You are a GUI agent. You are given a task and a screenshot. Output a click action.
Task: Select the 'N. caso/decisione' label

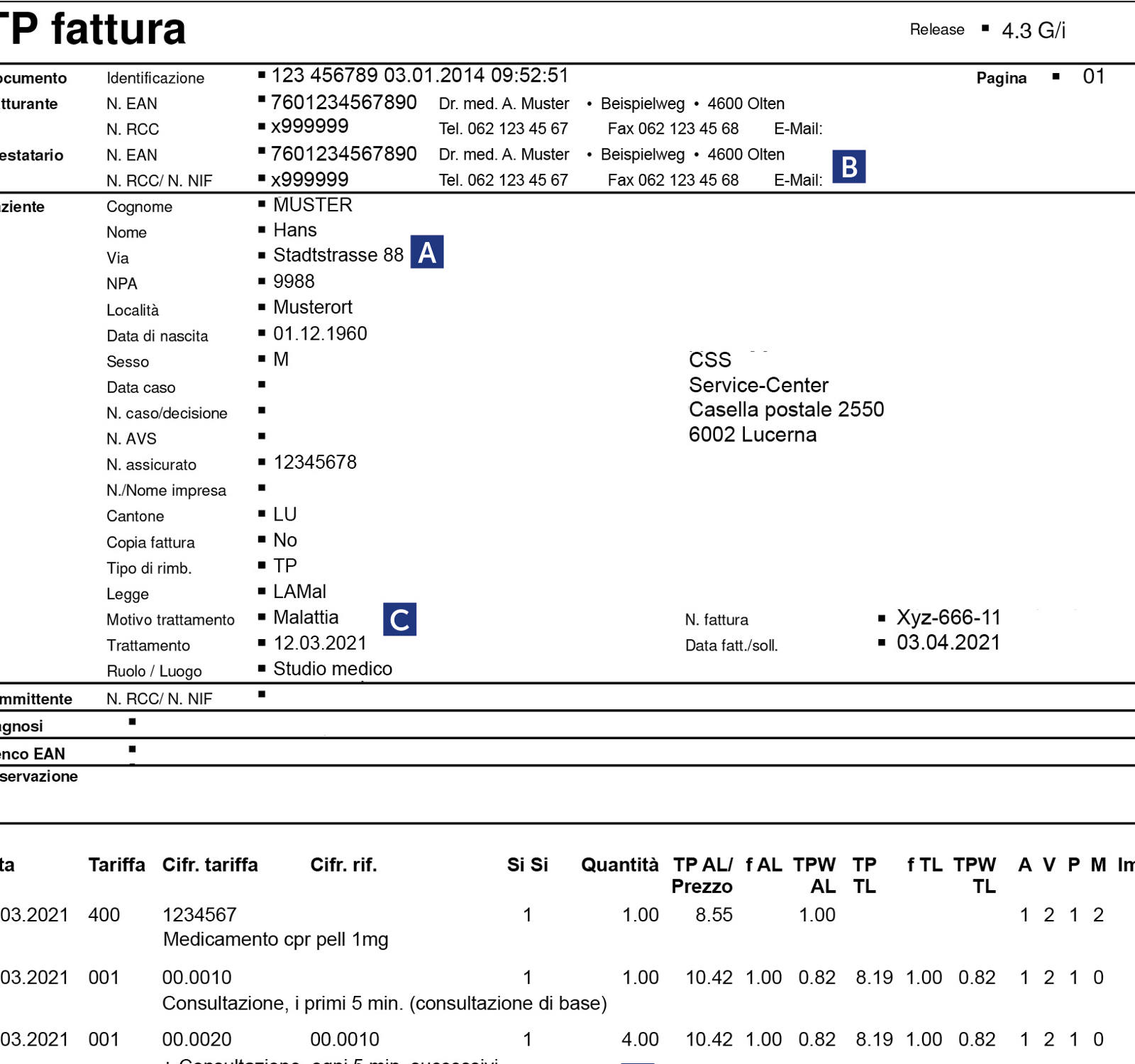(x=167, y=414)
